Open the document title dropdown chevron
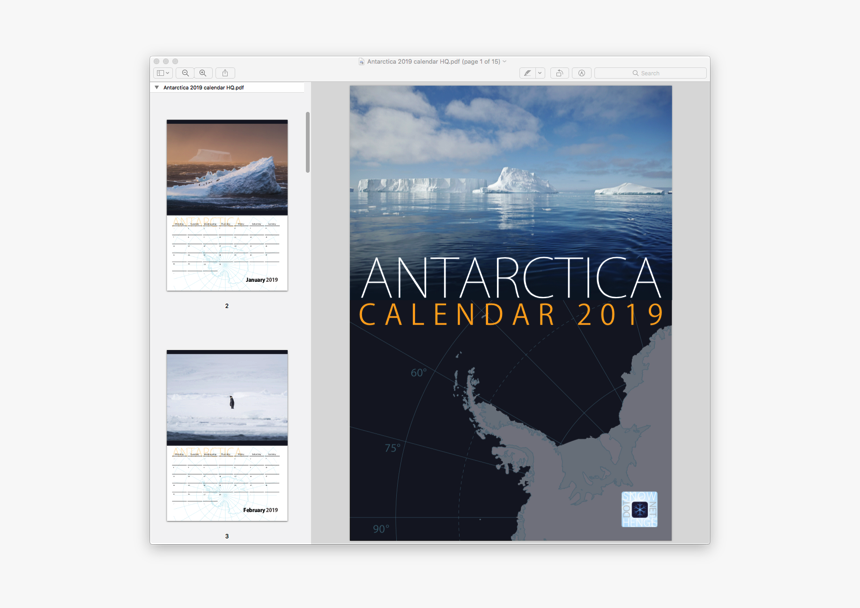This screenshot has width=860, height=608. point(505,61)
